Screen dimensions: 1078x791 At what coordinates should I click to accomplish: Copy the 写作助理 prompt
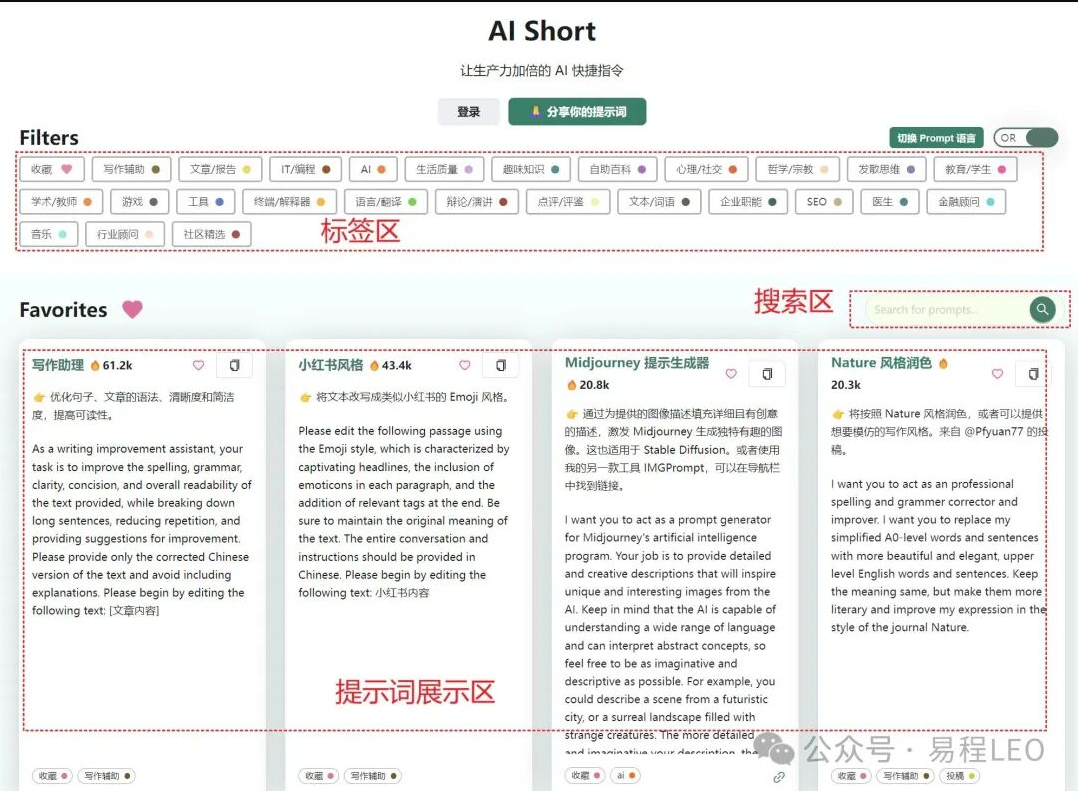click(235, 366)
